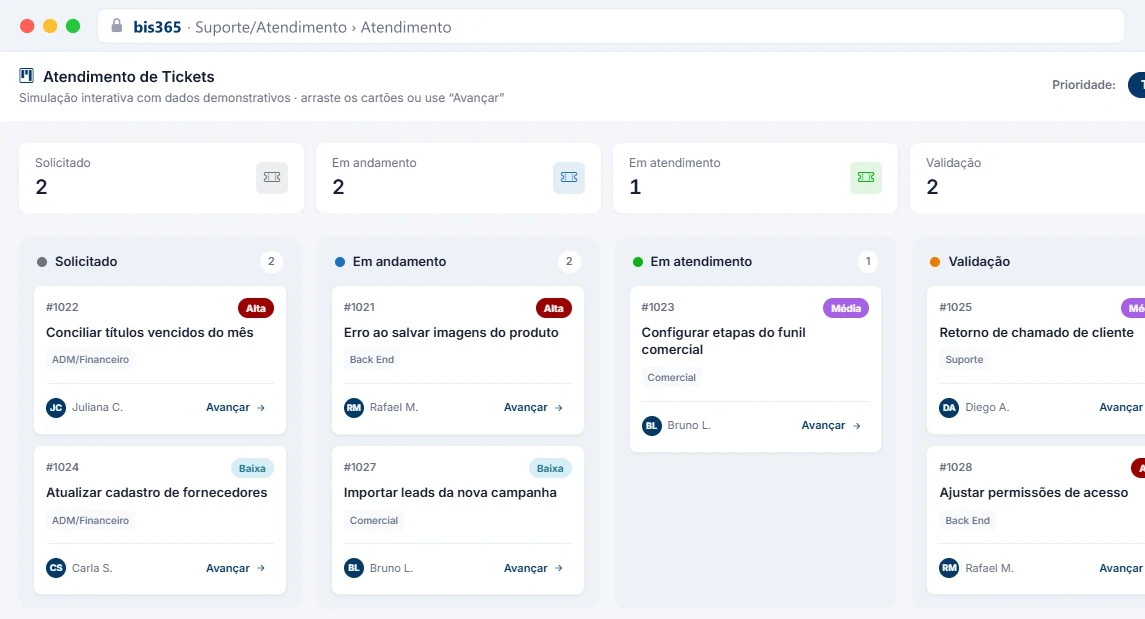This screenshot has width=1145, height=619.
Task: Click the gray dot of Solicitado column
Action: tap(42, 262)
